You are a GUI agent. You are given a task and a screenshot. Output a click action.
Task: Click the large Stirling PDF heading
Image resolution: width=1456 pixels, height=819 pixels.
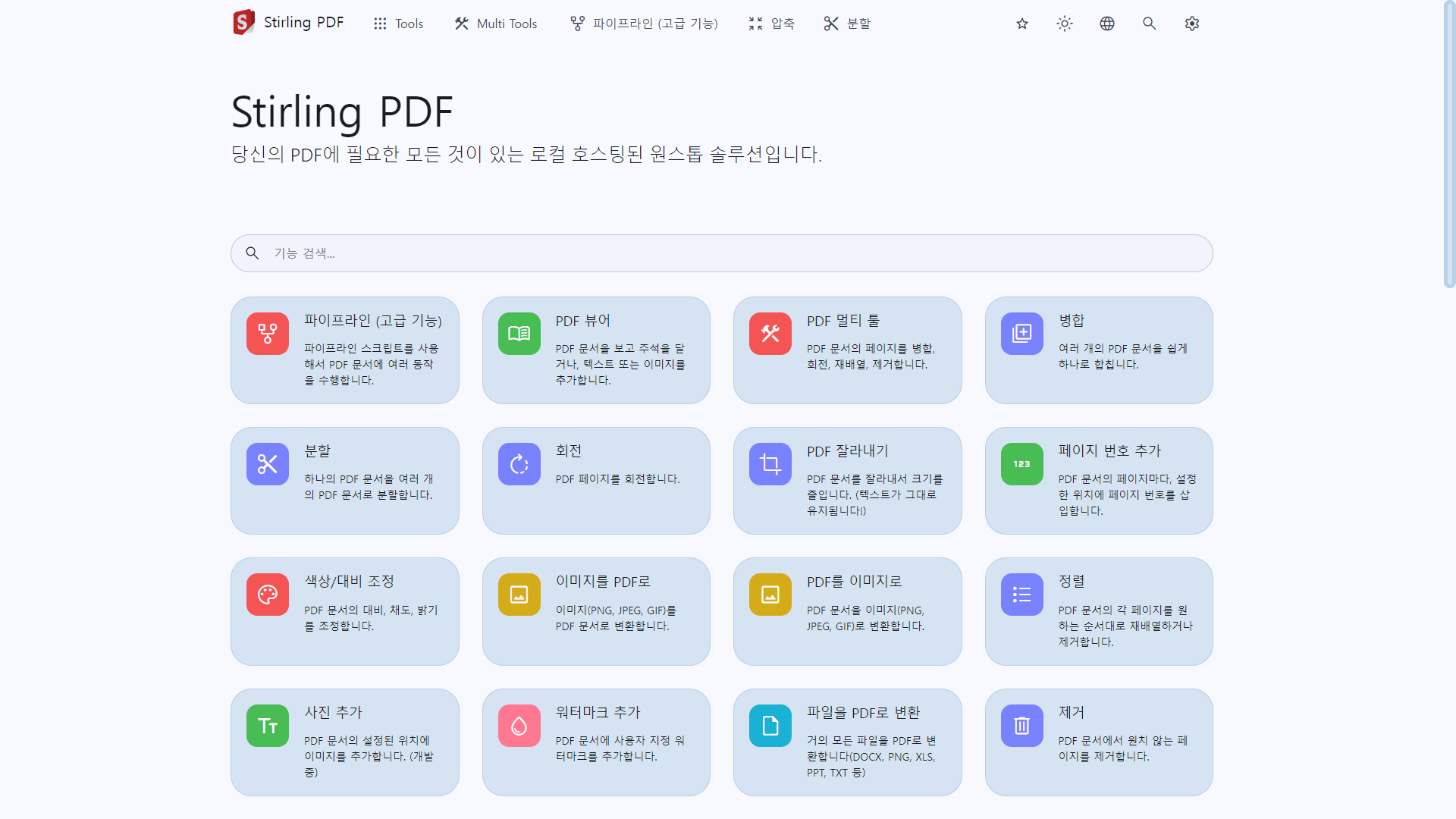pyautogui.click(x=342, y=112)
